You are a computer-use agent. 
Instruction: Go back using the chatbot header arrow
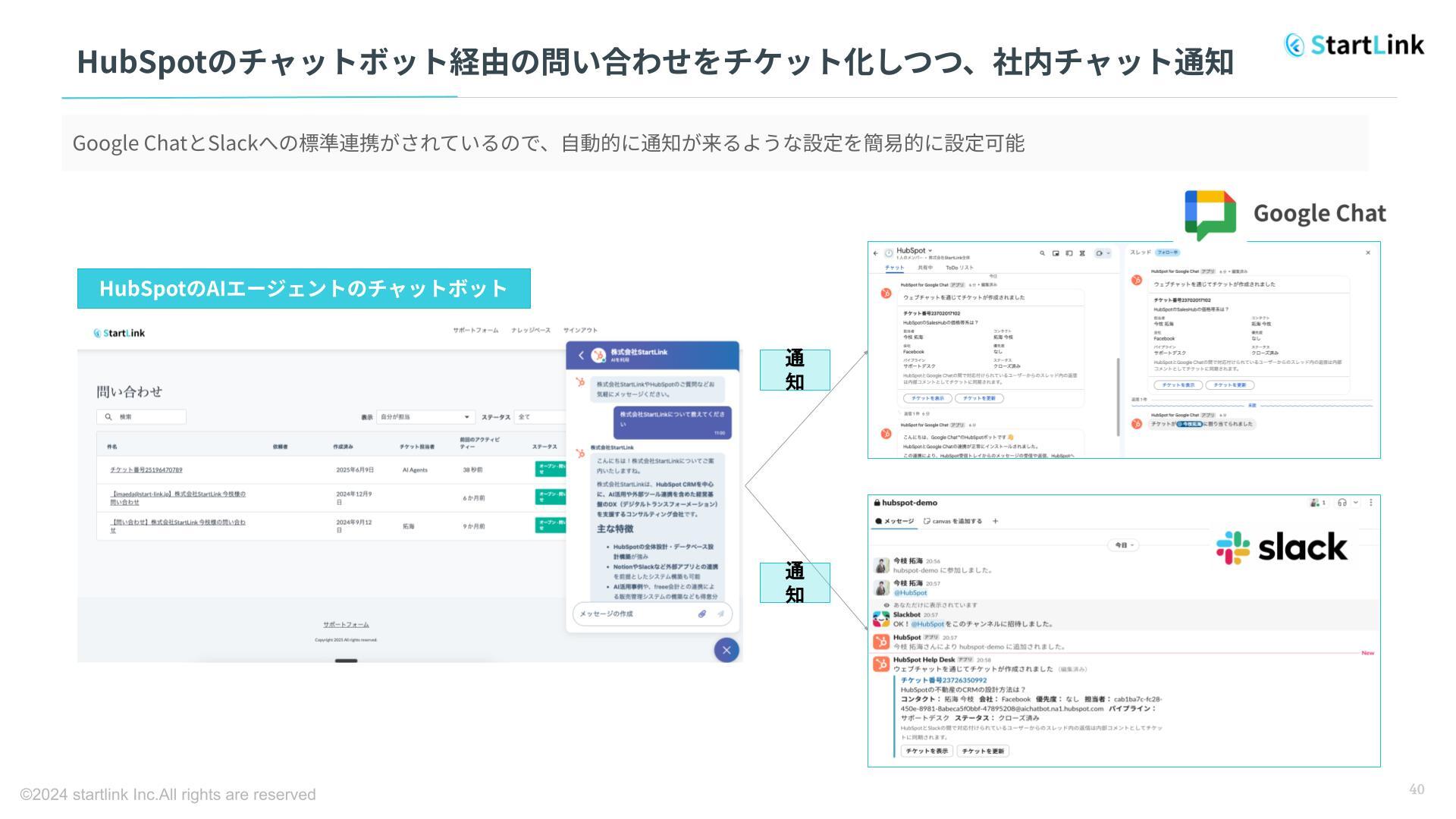coord(581,353)
